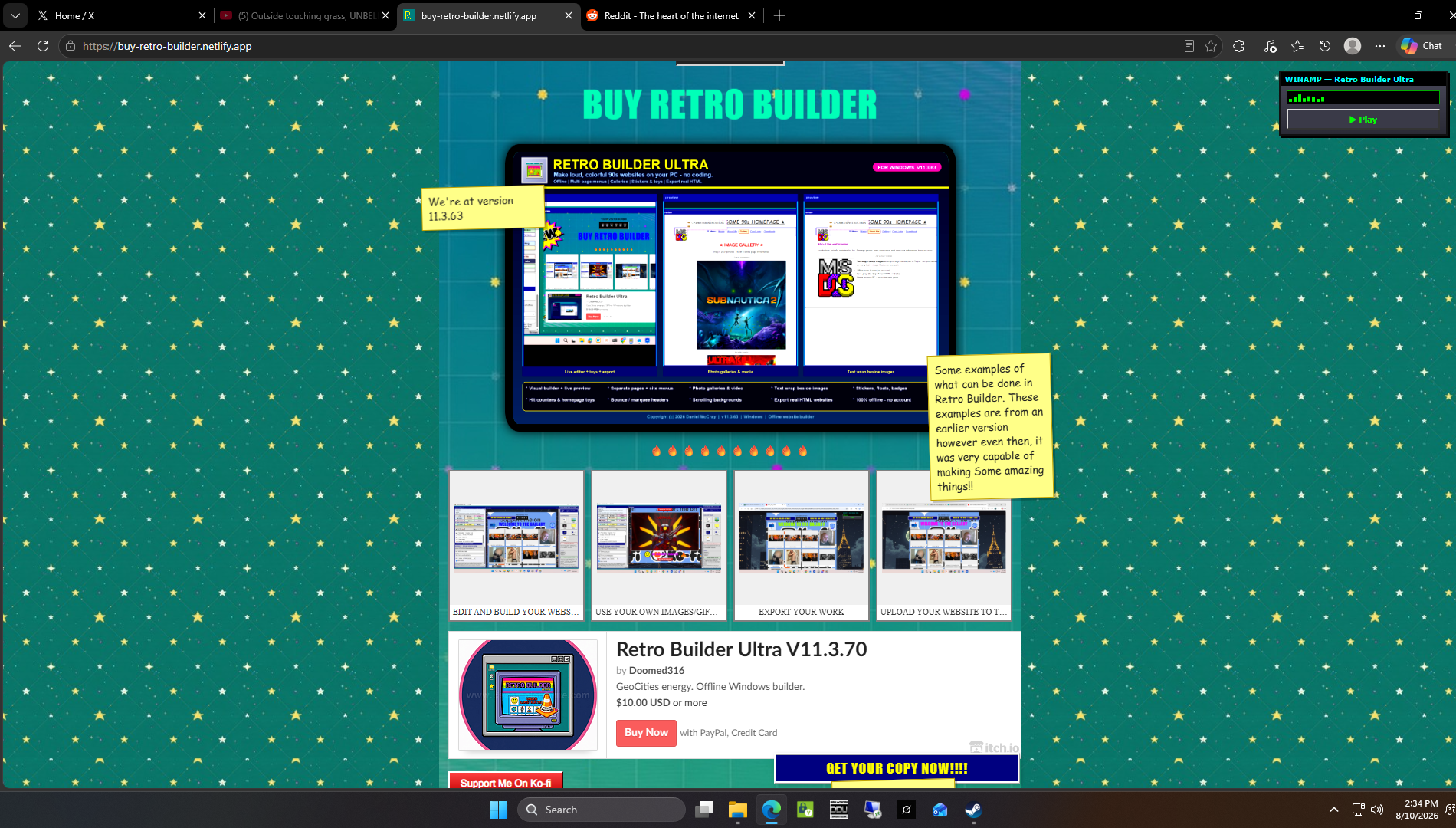Open the network status tray icon
The height and width of the screenshot is (828, 1456).
click(1358, 810)
